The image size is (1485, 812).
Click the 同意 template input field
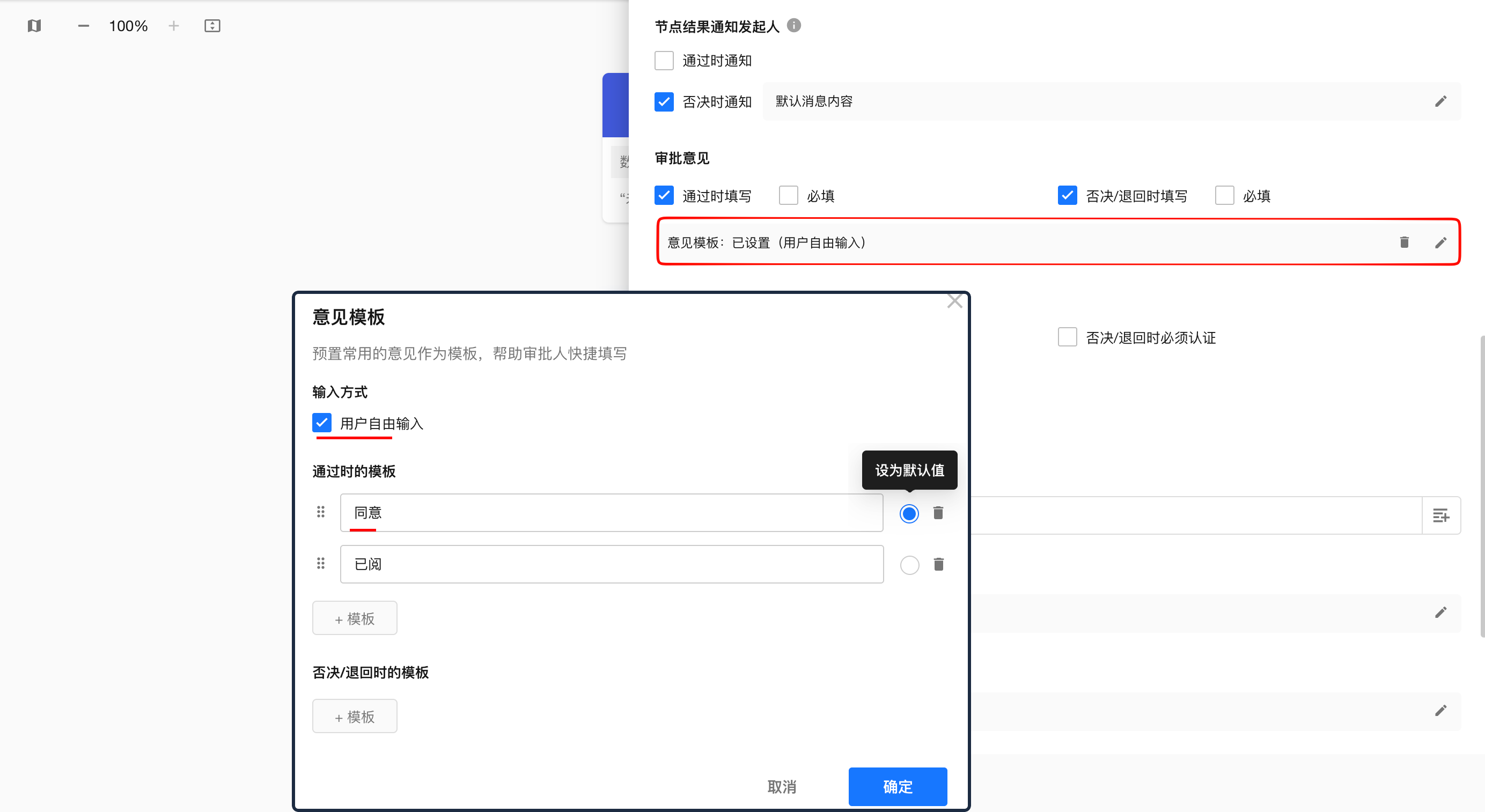pos(611,513)
